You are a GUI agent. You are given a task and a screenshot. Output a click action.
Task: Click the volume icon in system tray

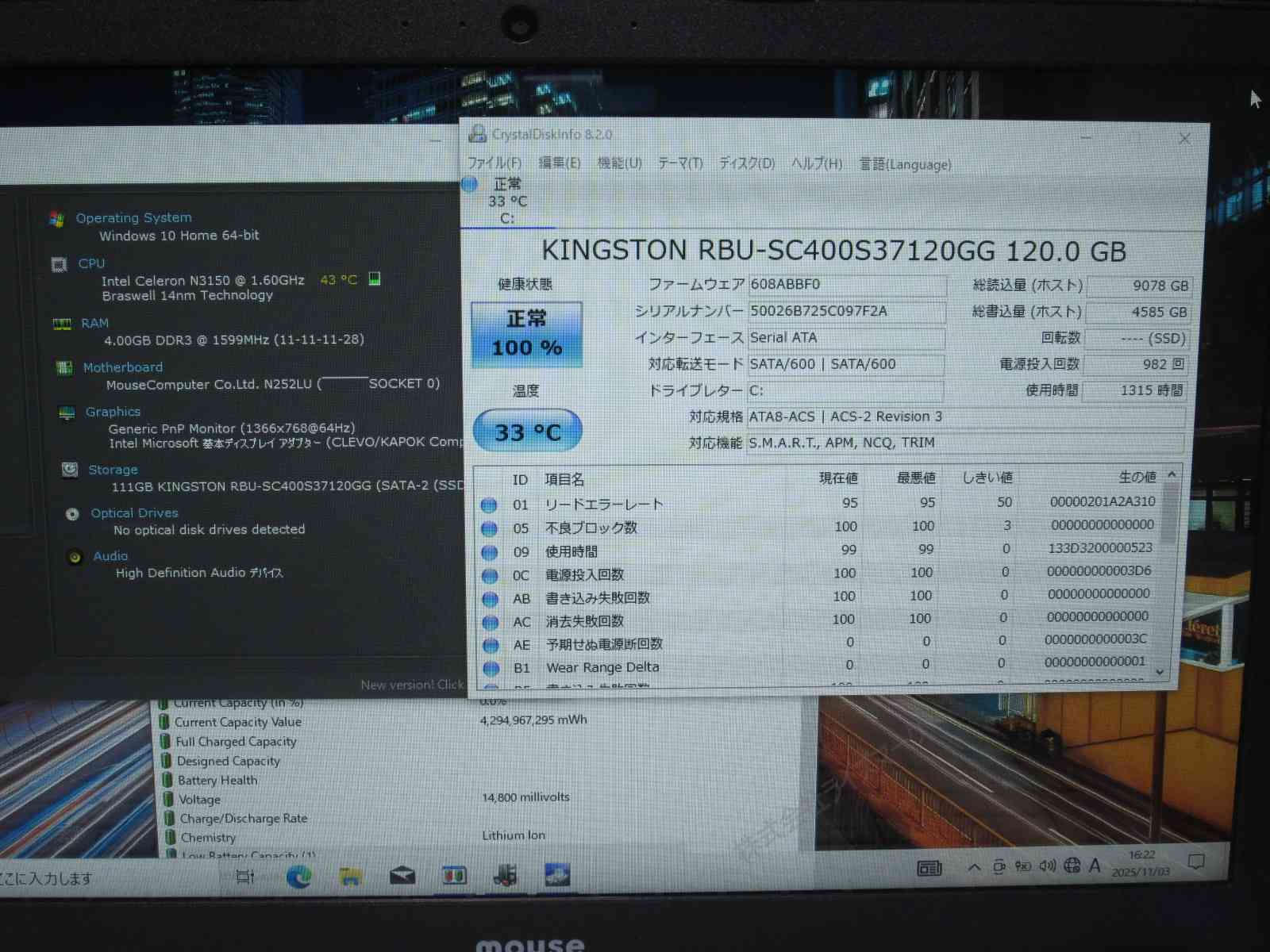point(1047,866)
